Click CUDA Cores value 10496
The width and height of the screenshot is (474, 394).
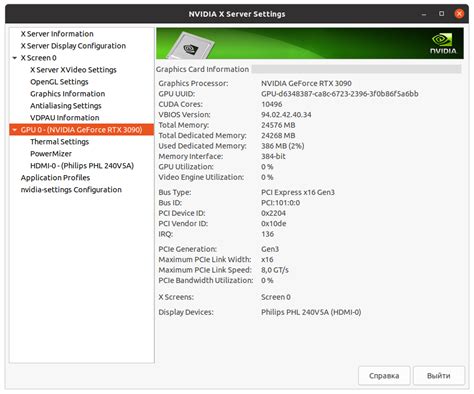coord(272,104)
